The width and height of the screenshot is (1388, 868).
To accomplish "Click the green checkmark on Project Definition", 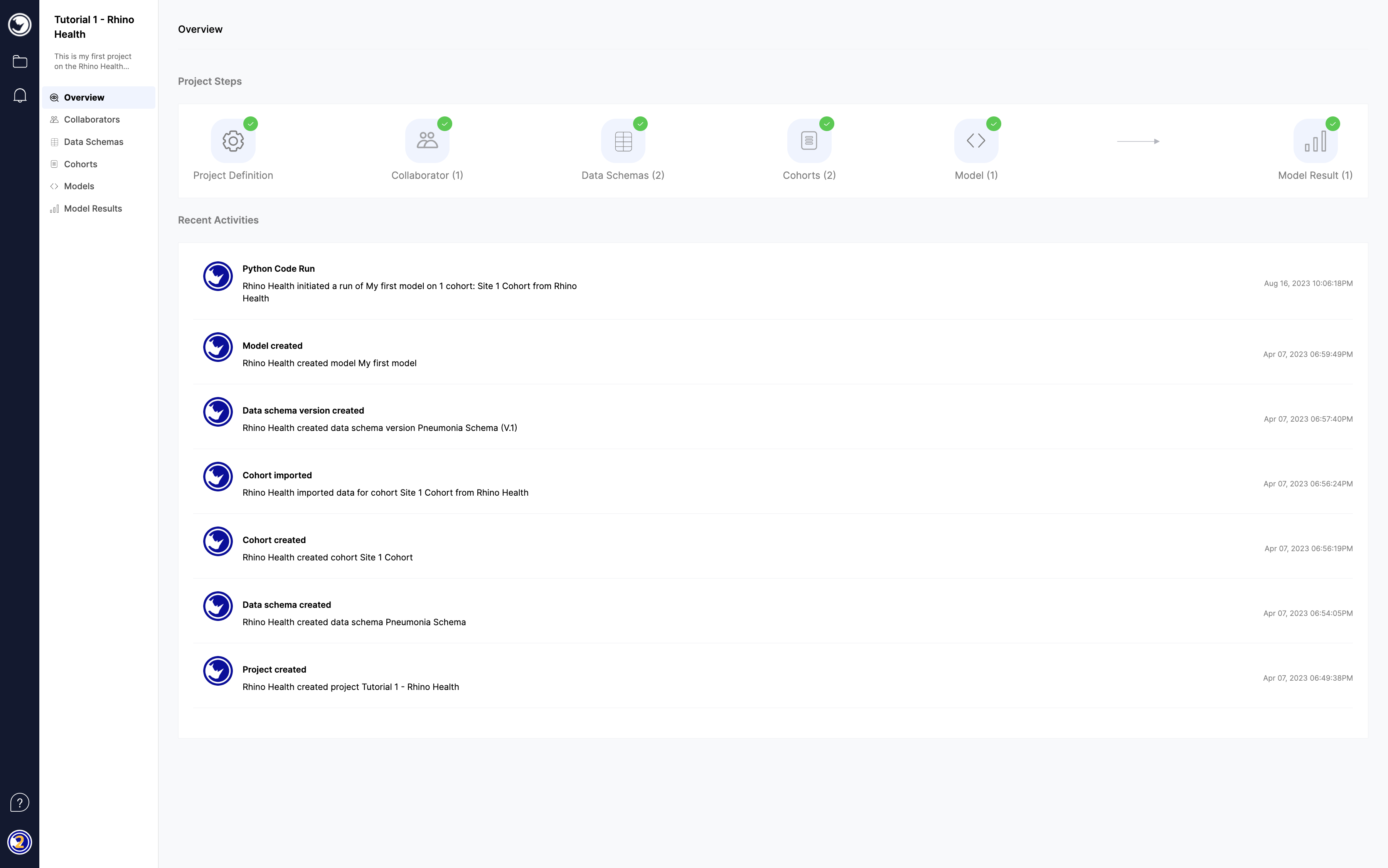I will point(250,124).
